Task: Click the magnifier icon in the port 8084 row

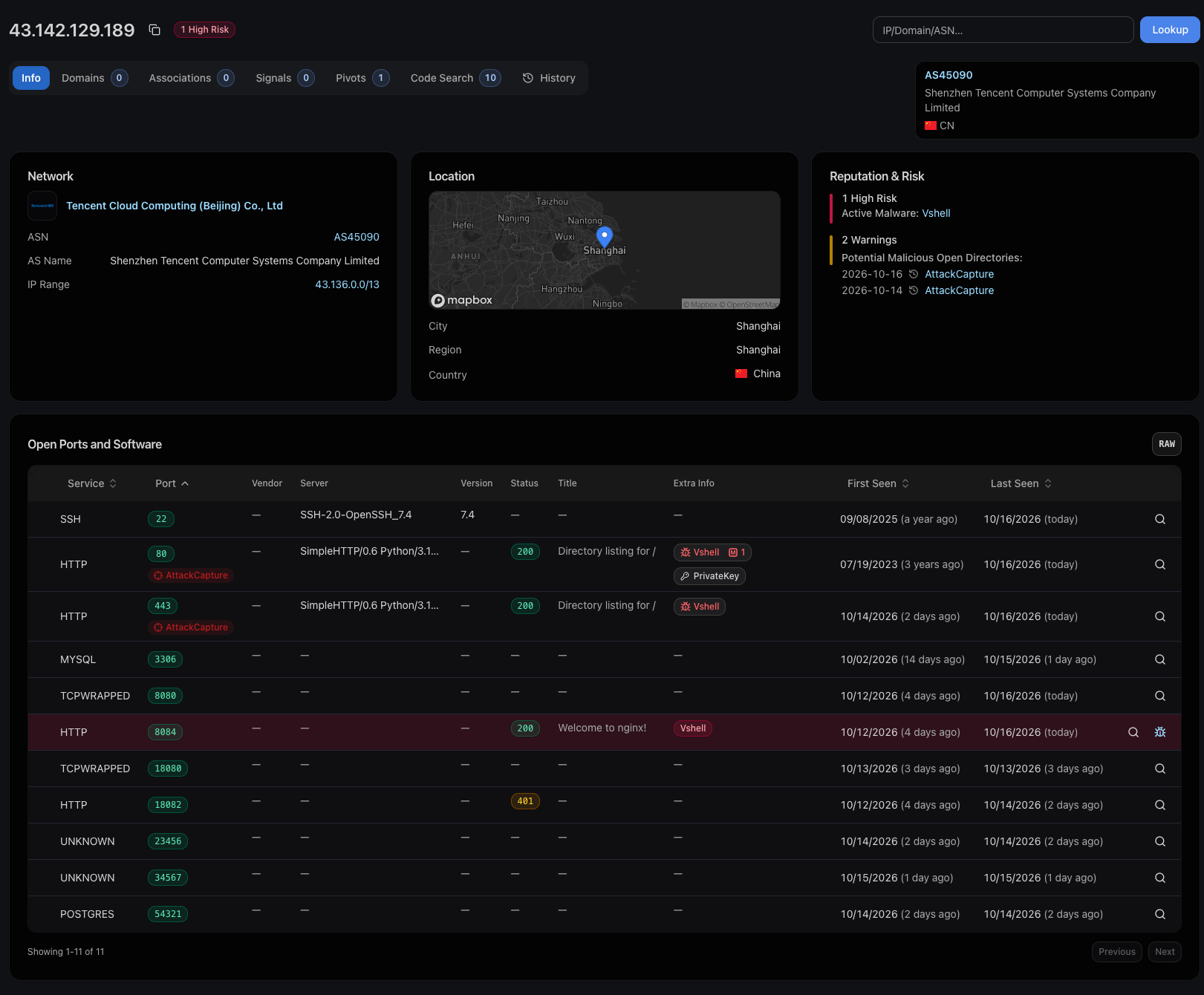Action: click(1133, 732)
